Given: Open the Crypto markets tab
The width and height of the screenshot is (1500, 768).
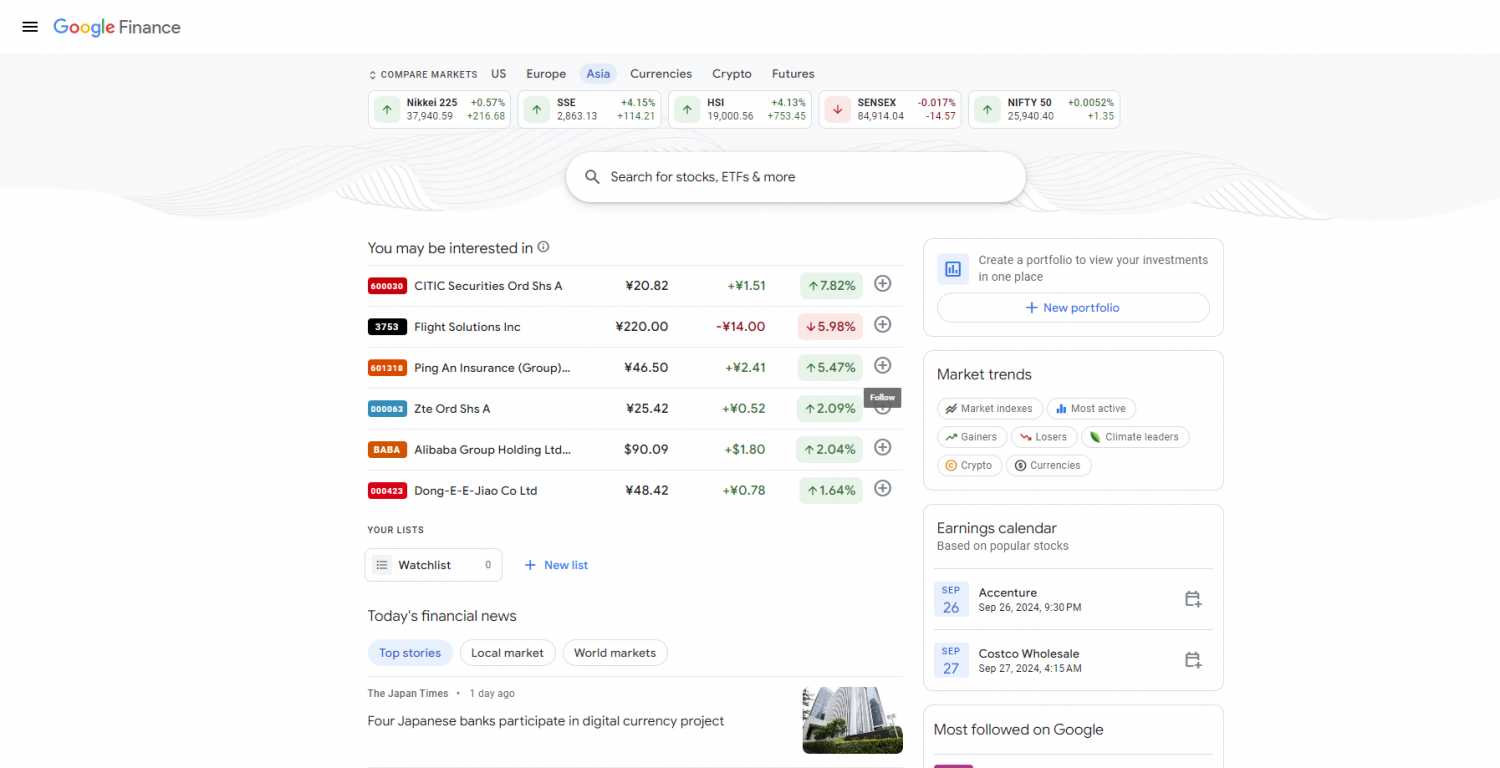Looking at the screenshot, I should pos(732,74).
